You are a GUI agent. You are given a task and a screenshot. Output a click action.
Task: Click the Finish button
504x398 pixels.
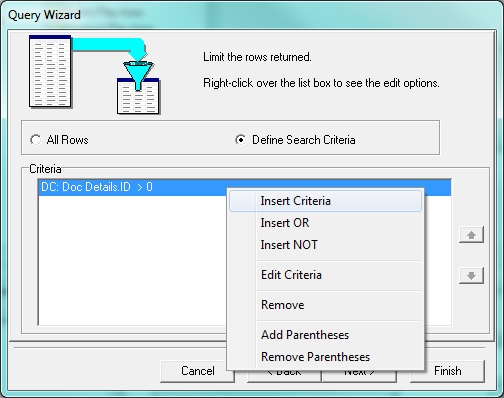(x=447, y=371)
